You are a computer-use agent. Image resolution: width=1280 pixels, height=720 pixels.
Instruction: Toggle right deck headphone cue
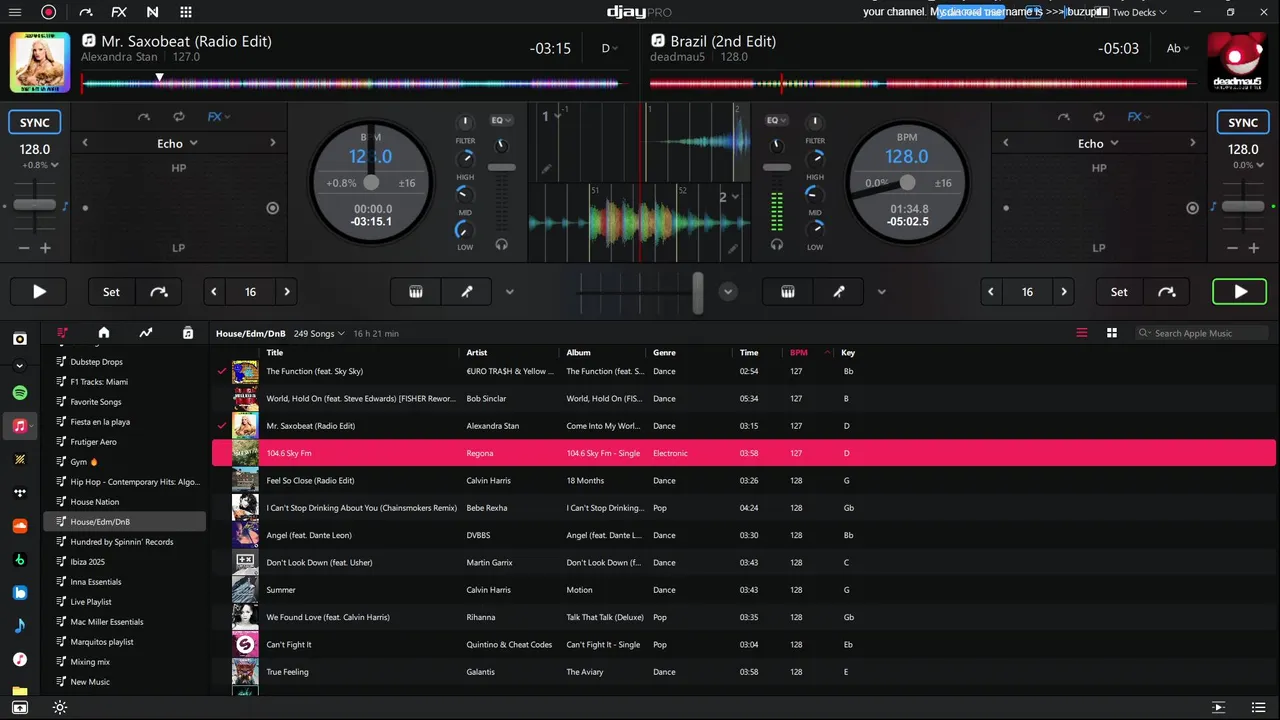777,244
